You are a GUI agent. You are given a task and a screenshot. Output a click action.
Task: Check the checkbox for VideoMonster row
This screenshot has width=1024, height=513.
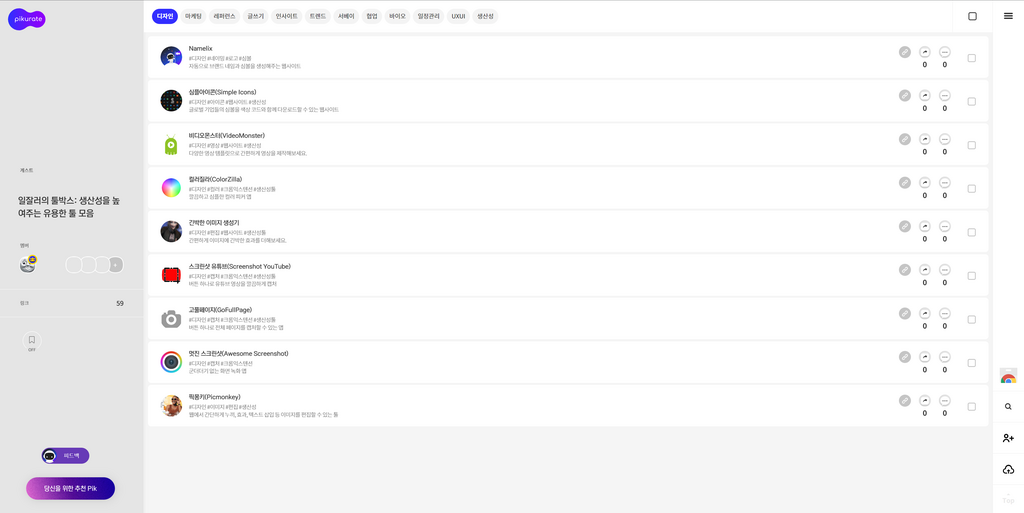click(x=971, y=145)
